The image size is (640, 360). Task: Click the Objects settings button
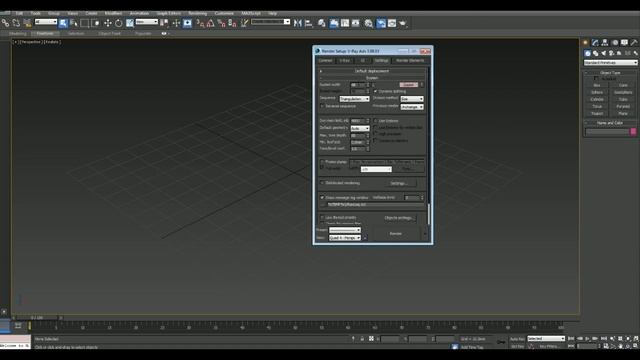tap(399, 218)
